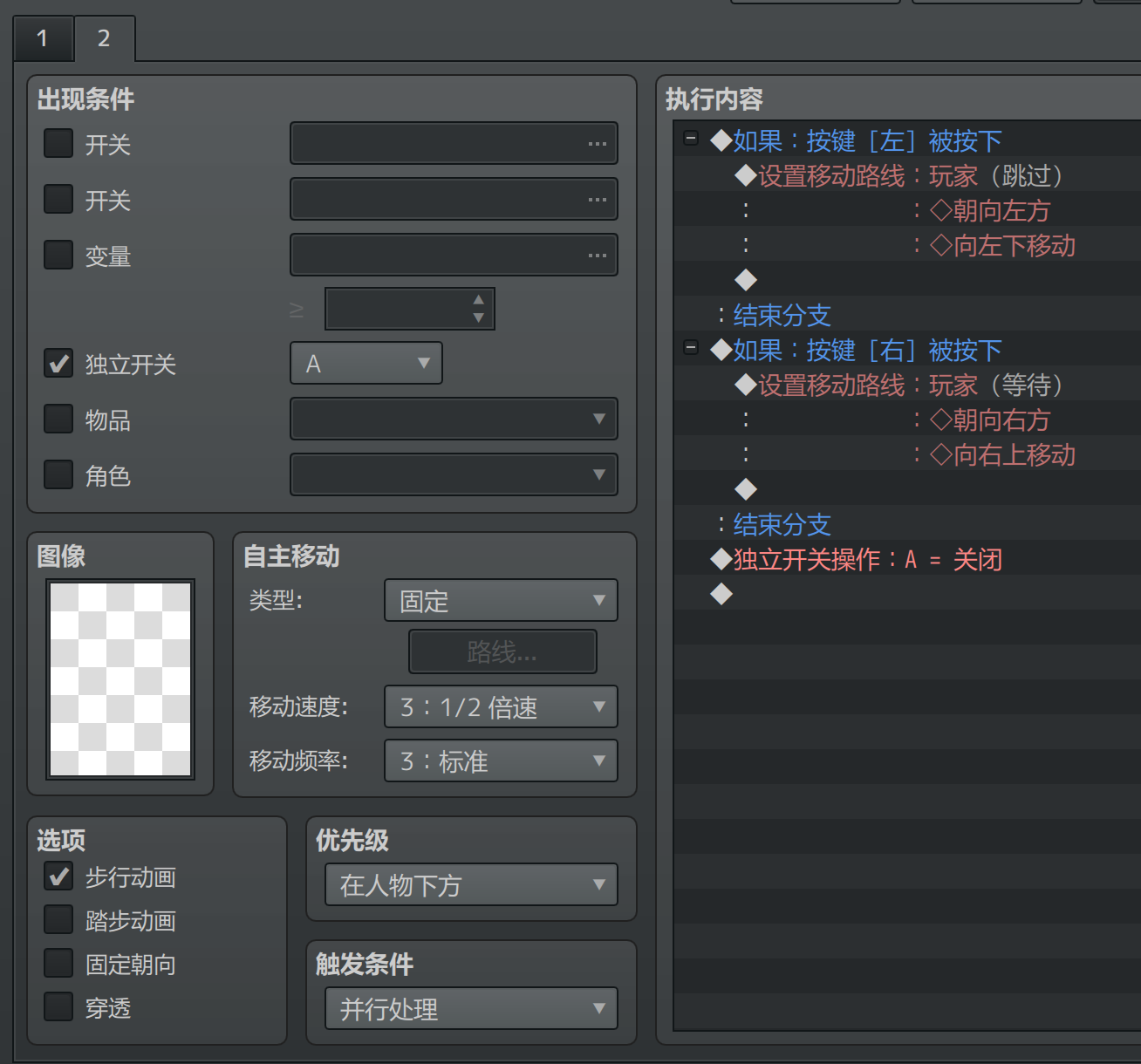
Task: Enable the 变量 condition checkbox
Action: (58, 255)
